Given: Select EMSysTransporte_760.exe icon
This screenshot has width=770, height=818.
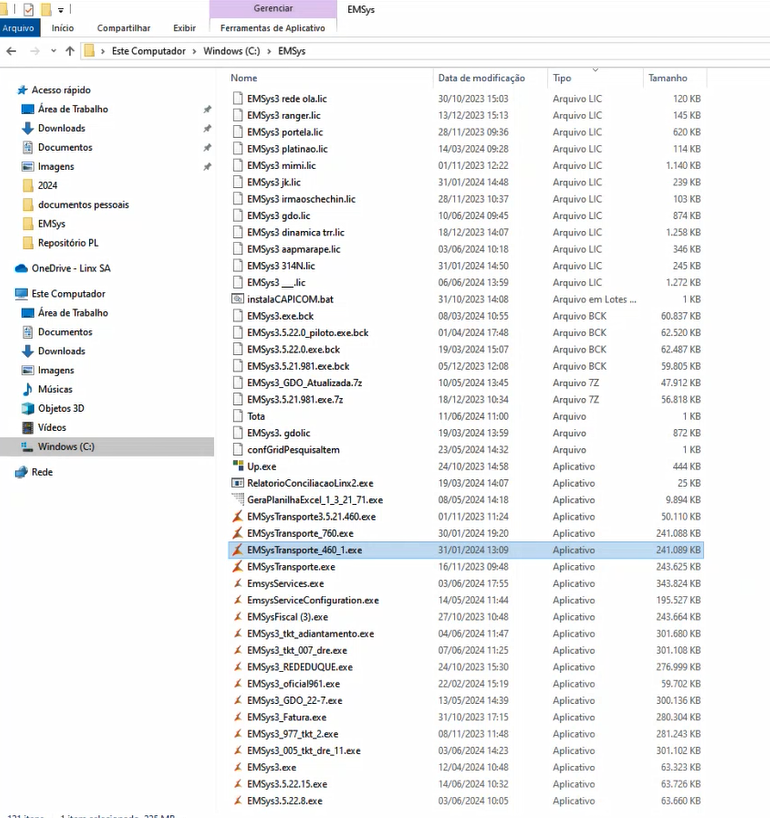Looking at the screenshot, I should pyautogui.click(x=238, y=533).
